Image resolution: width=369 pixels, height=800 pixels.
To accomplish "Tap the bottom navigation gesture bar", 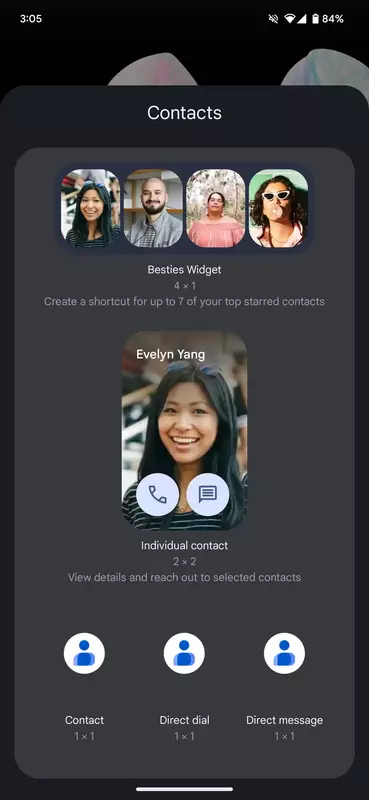I will pyautogui.click(x=184, y=789).
